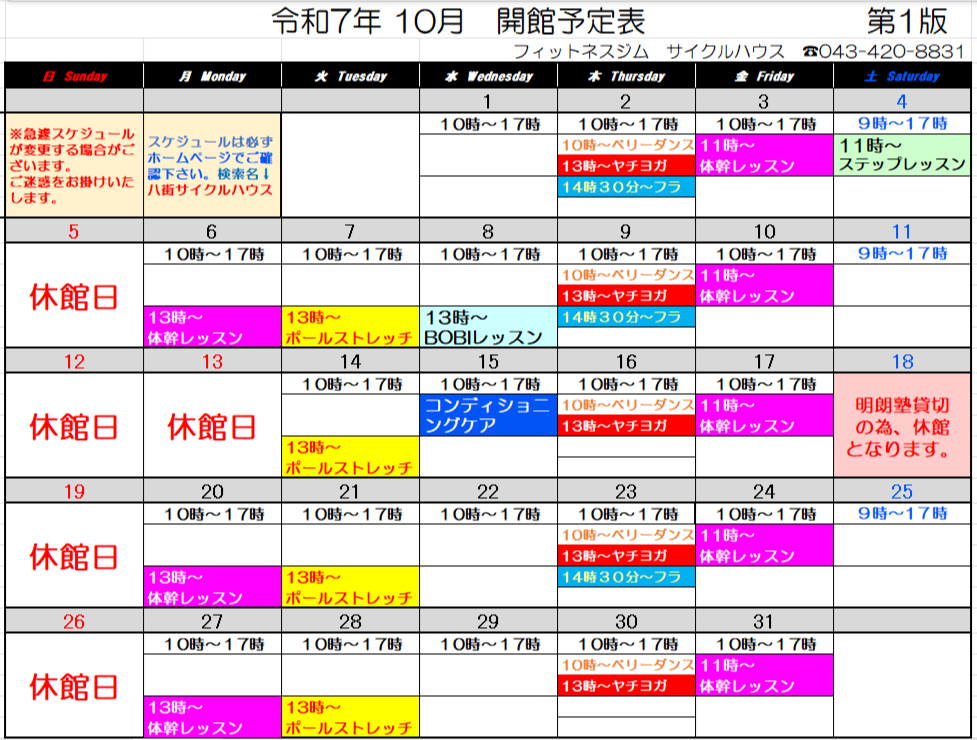977x740 pixels.
Task: Select the title 令和7年 10月 開館予定表
Action: [x=458, y=21]
